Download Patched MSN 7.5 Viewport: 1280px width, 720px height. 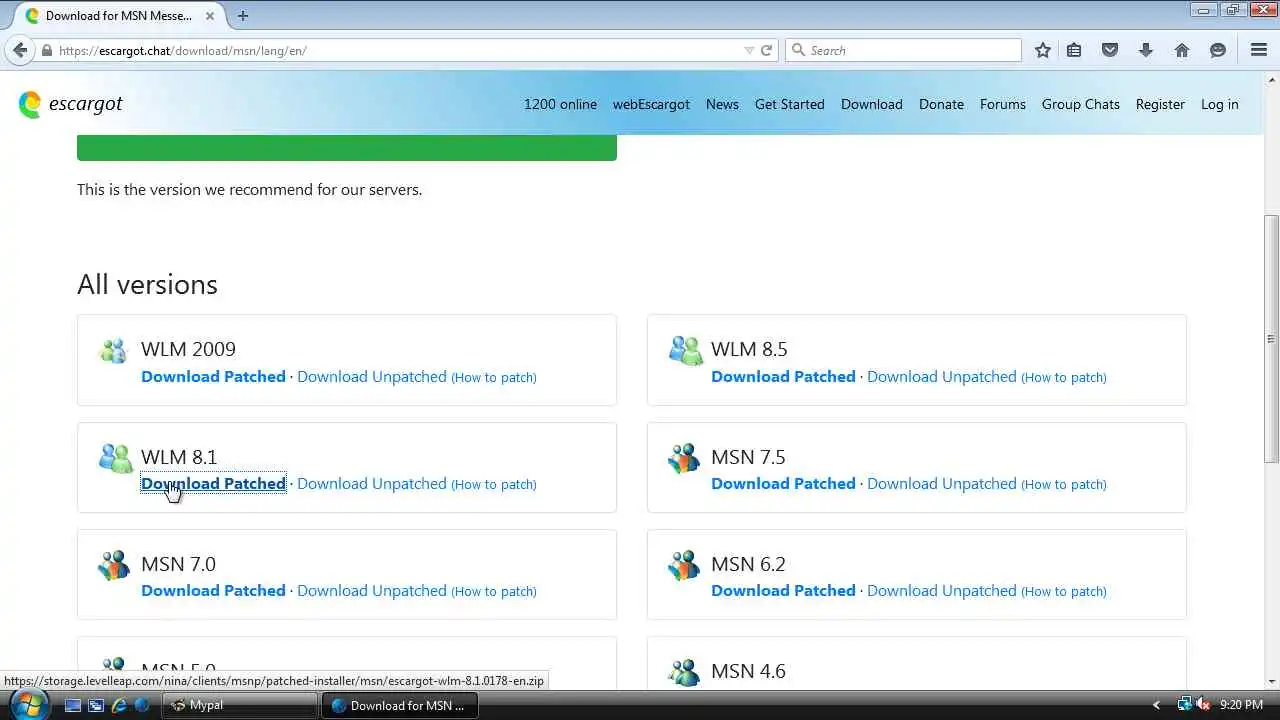tap(783, 484)
